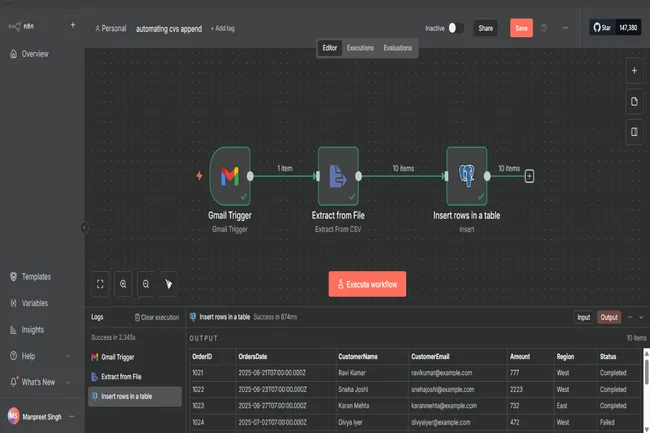This screenshot has width=650, height=433.
Task: Click Clear execution in Logs
Action: coord(157,317)
